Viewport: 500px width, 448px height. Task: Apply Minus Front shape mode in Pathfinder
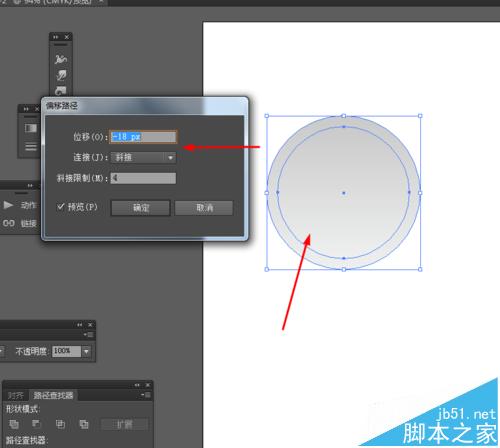36,424
